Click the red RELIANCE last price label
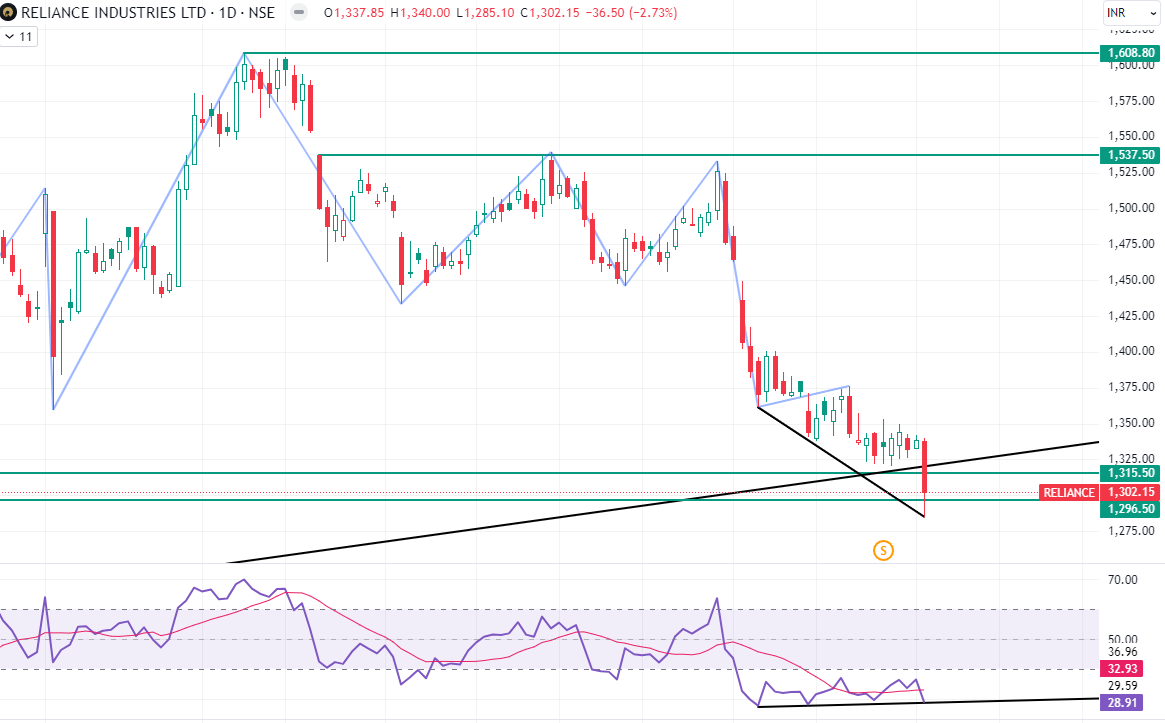The height and width of the screenshot is (723, 1165). click(x=1068, y=492)
